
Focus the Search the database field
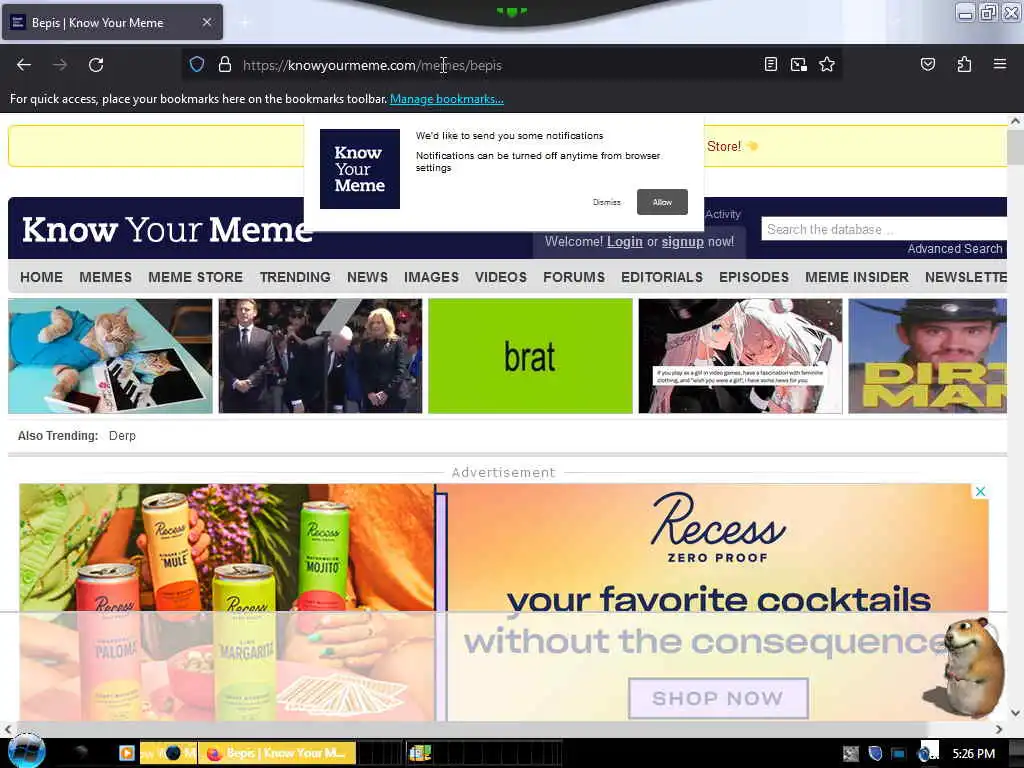tap(884, 229)
